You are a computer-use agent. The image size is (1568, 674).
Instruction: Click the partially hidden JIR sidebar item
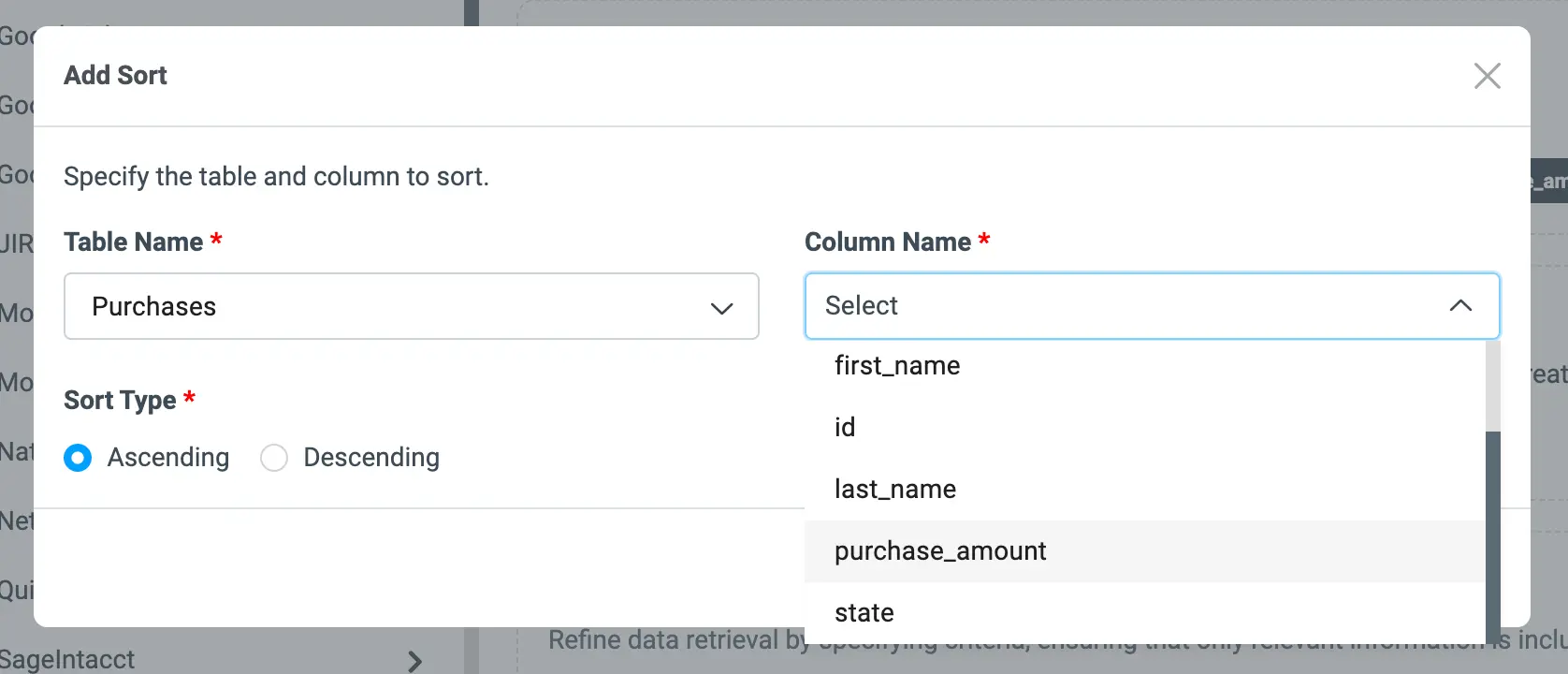pos(17,245)
